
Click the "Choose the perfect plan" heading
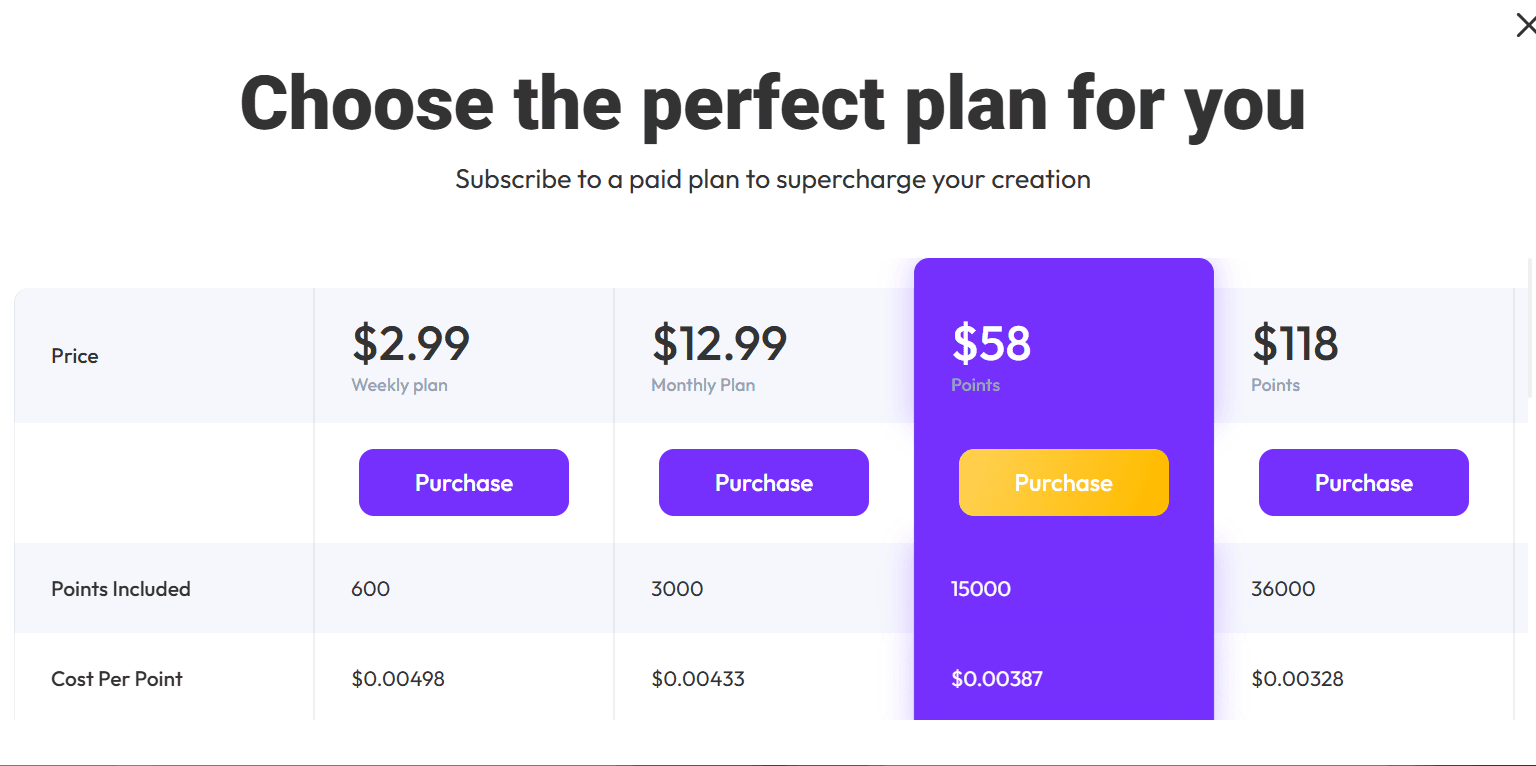pyautogui.click(x=773, y=104)
